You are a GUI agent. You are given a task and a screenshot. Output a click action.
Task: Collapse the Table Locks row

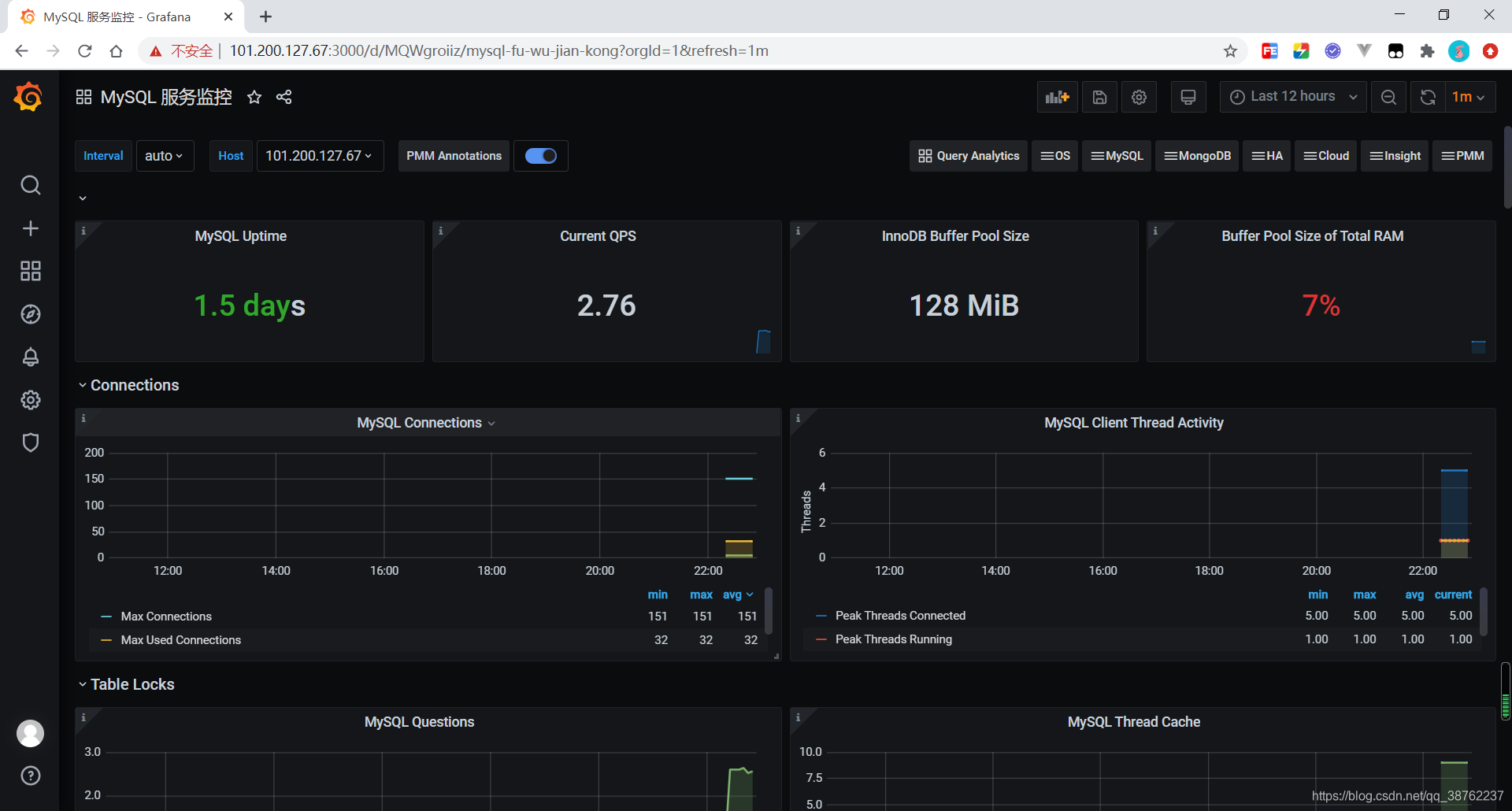point(132,684)
